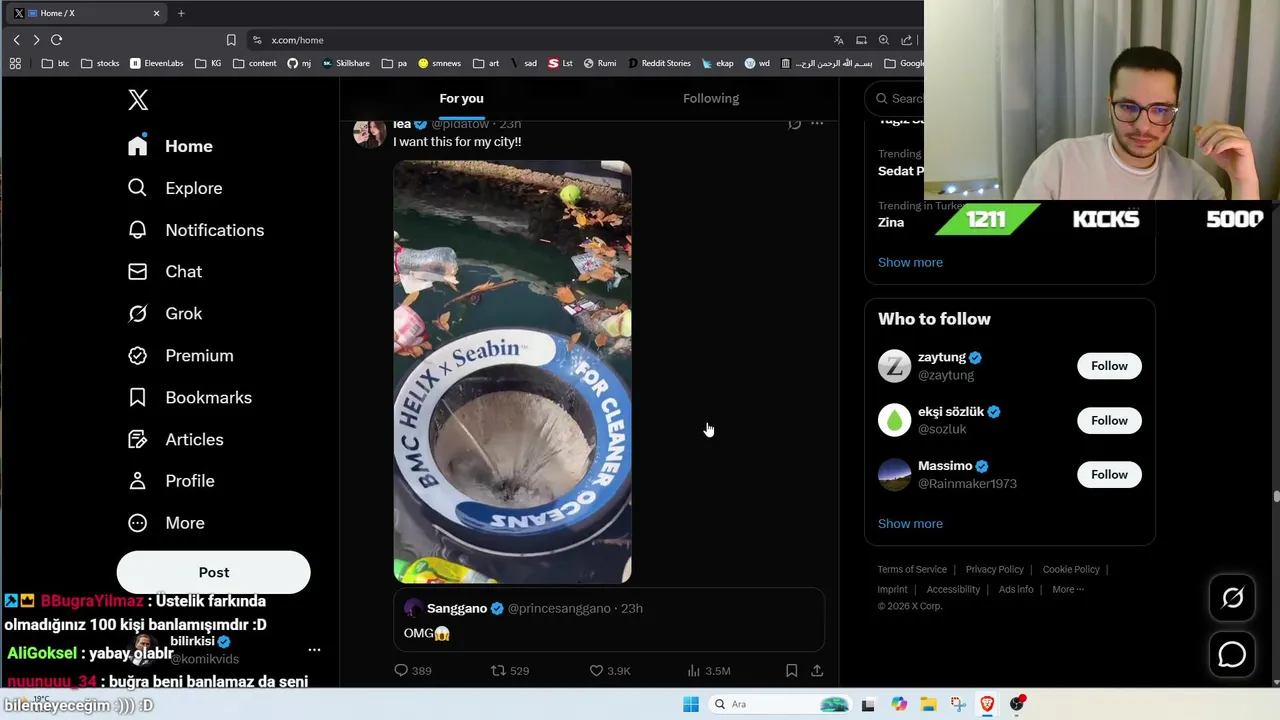Open Grok in the sidebar
The image size is (1280, 720).
pos(165,314)
